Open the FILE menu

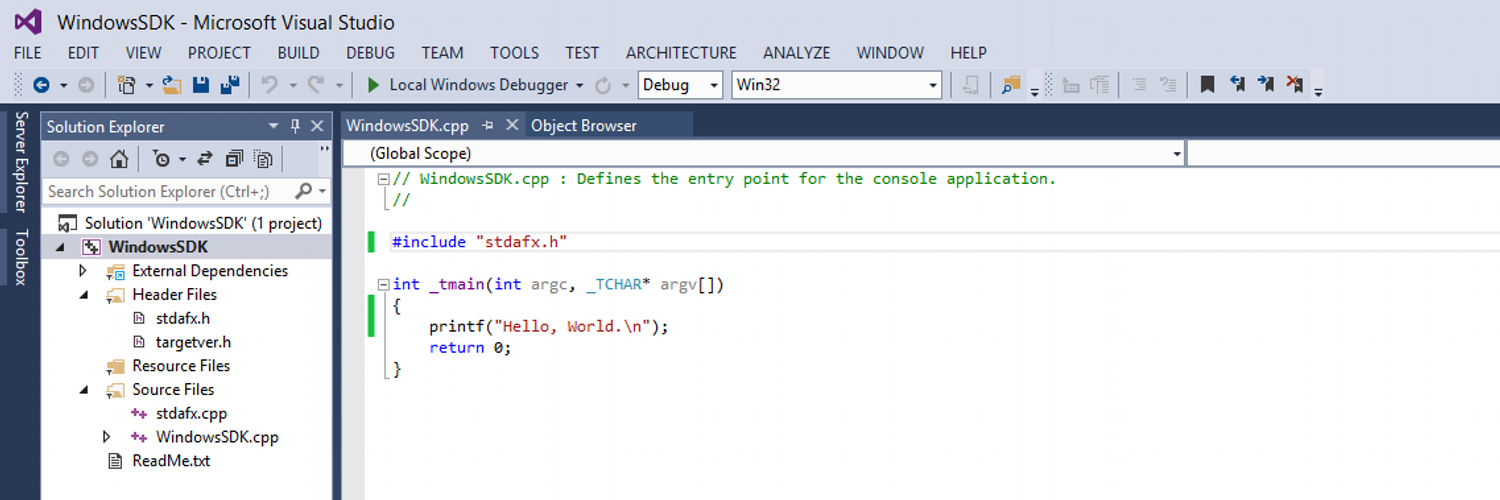(x=28, y=53)
